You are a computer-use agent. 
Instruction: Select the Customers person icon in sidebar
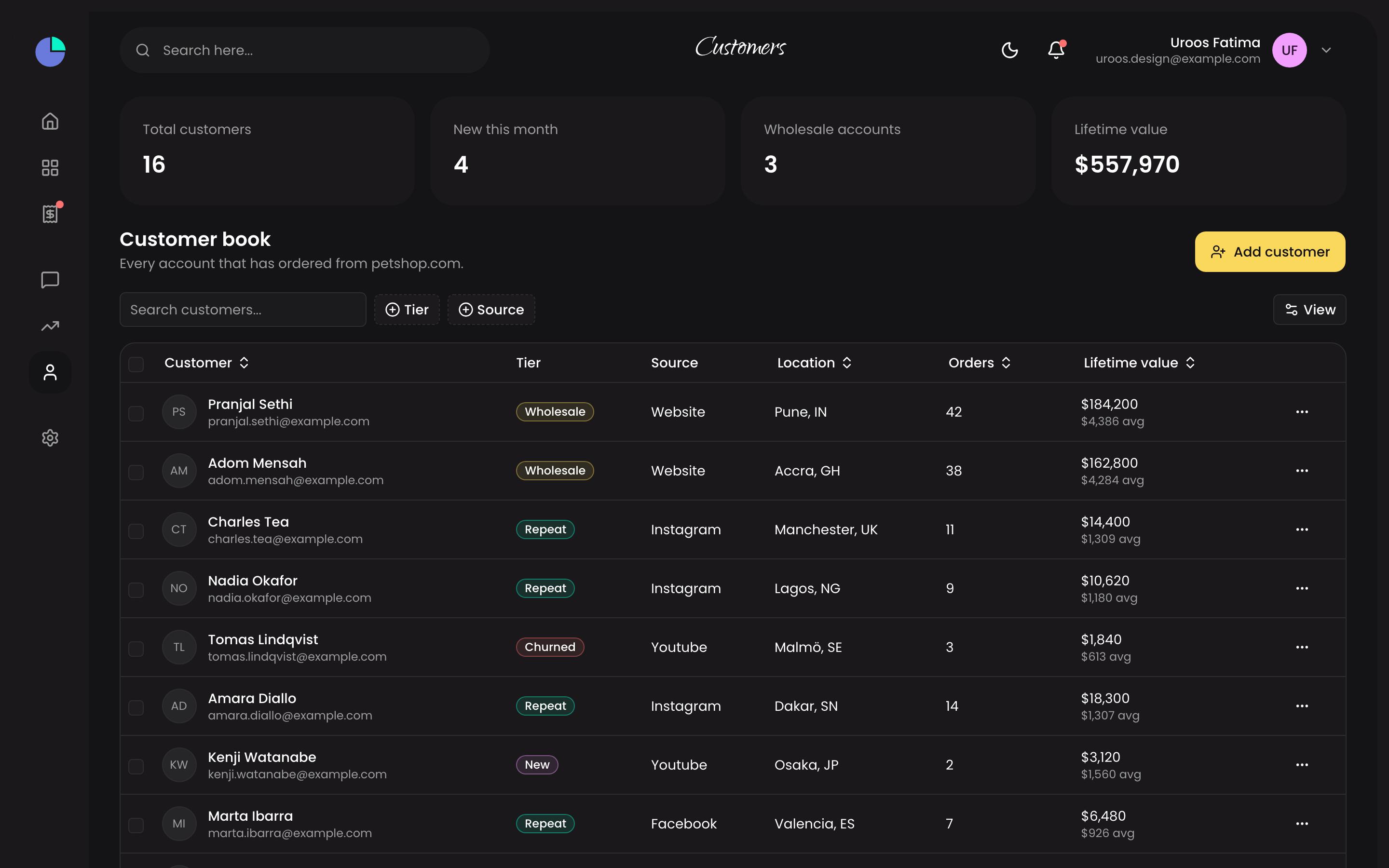pyautogui.click(x=50, y=373)
